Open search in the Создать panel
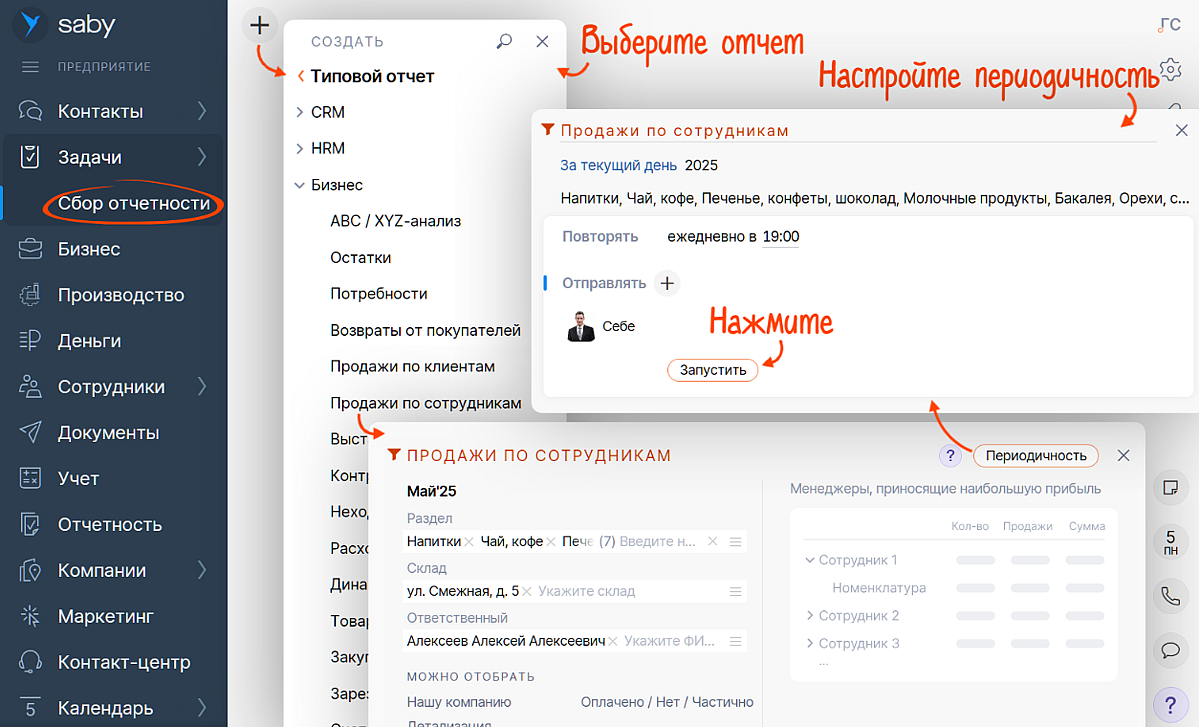This screenshot has width=1199, height=727. [505, 42]
